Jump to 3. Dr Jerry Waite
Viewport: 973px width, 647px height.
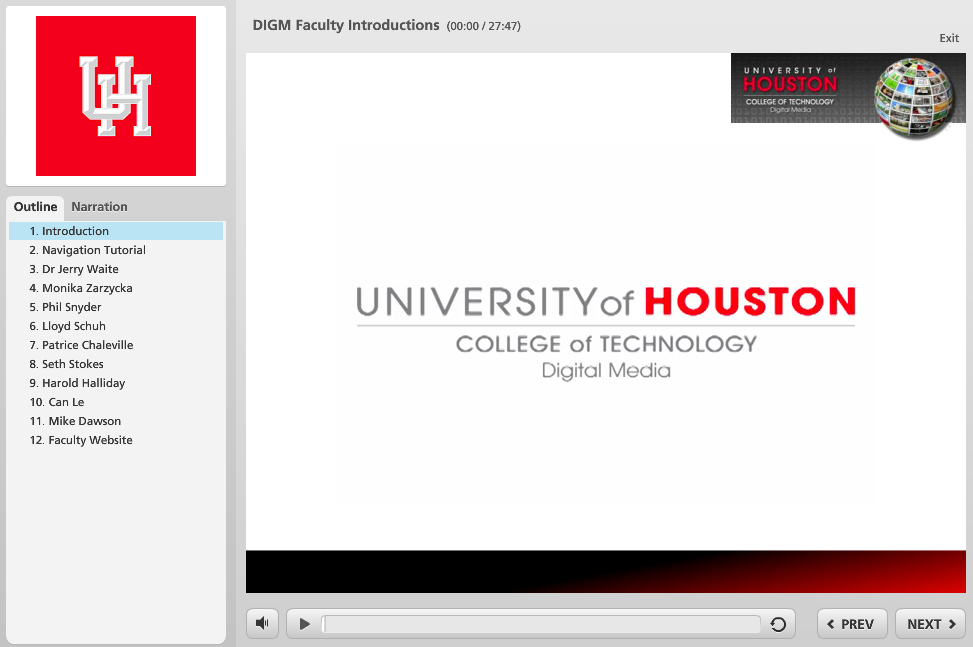(116, 269)
